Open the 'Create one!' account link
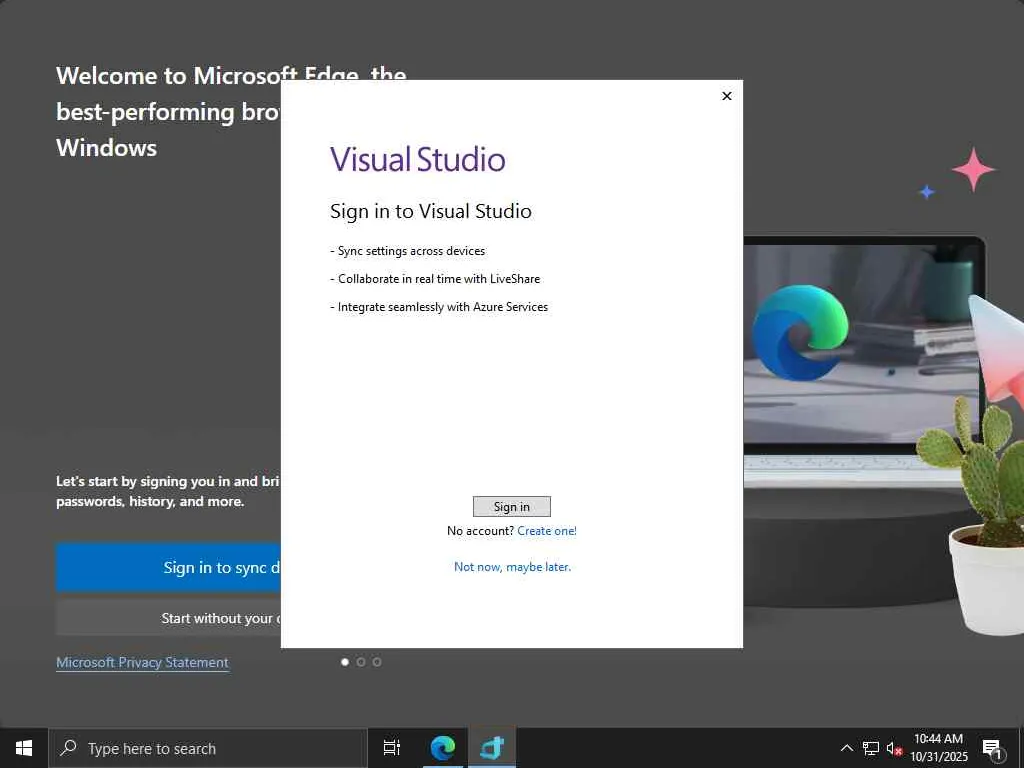Screen dimensions: 1024x768 coord(547,531)
